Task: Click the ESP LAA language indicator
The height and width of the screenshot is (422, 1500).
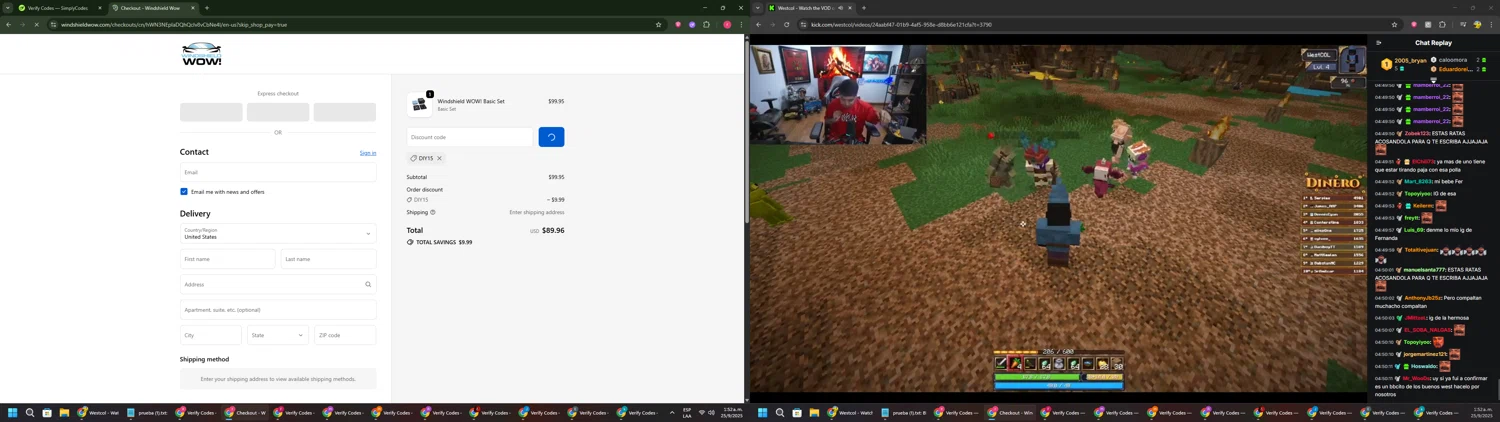Action: pyautogui.click(x=687, y=413)
